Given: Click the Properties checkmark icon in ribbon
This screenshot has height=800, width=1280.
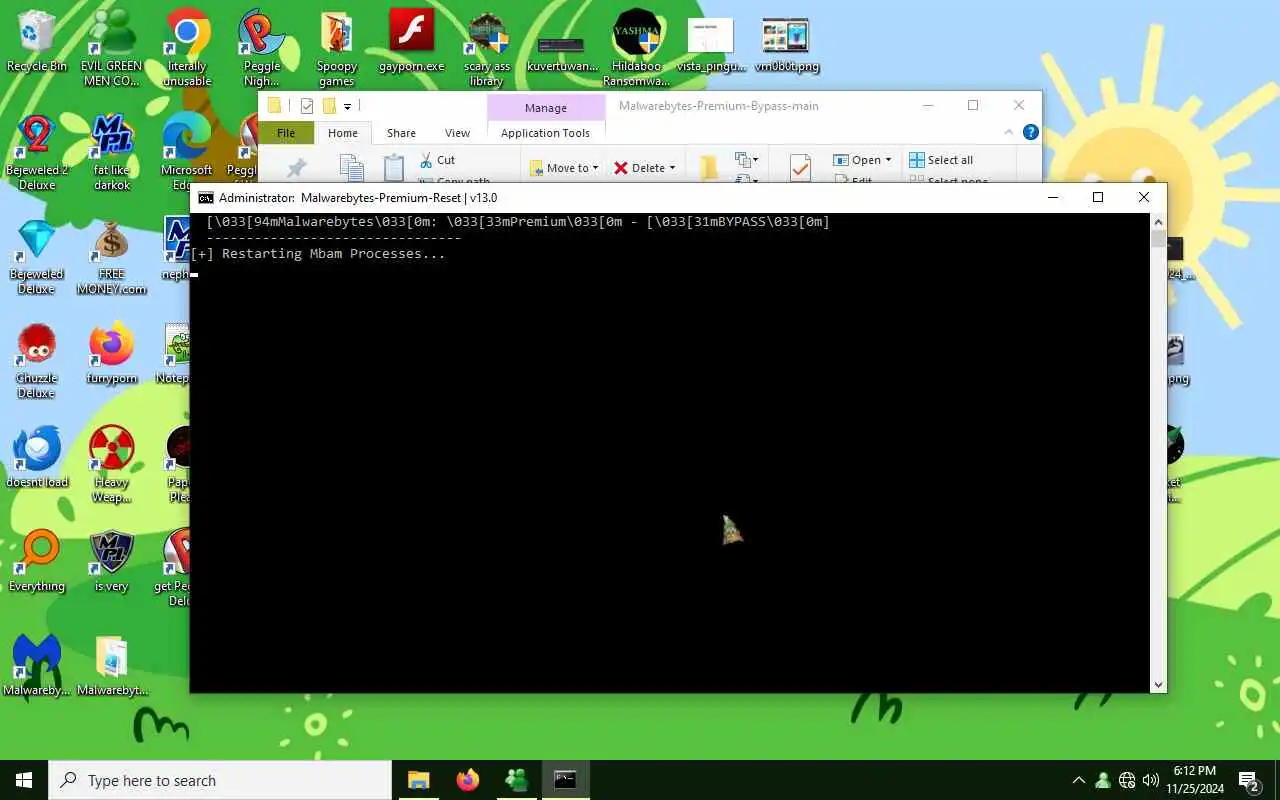Looking at the screenshot, I should coord(800,168).
